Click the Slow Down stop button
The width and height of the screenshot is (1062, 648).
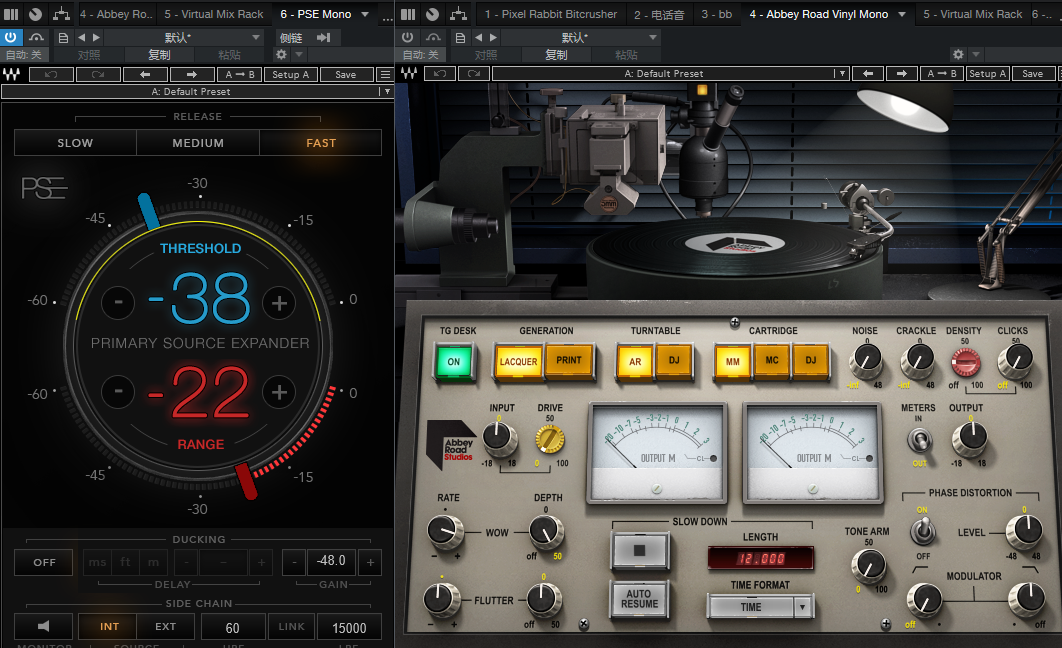click(x=639, y=550)
